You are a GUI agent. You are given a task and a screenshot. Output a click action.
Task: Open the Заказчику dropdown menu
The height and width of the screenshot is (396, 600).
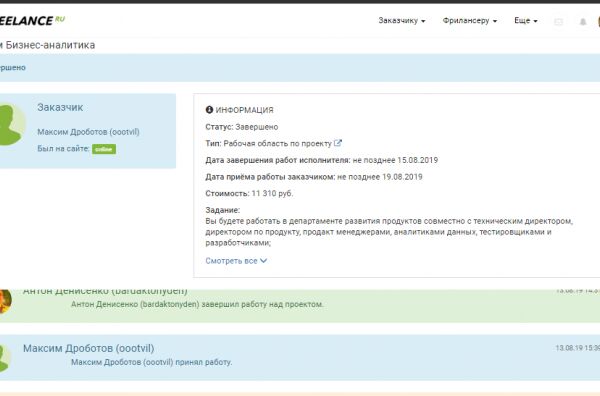(x=402, y=21)
